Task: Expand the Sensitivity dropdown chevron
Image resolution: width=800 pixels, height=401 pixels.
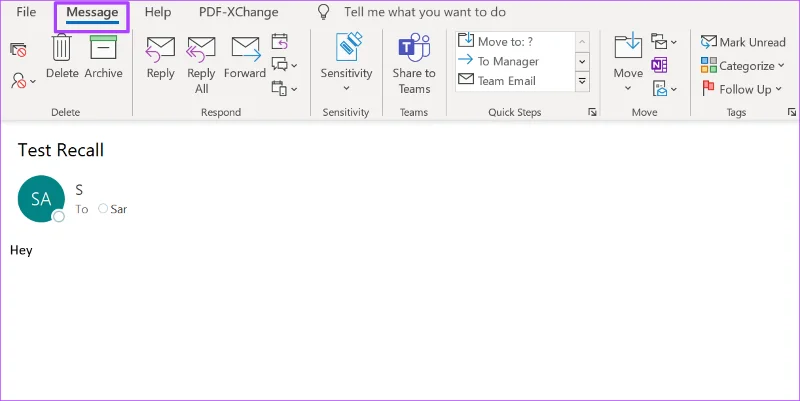Action: tap(346, 88)
